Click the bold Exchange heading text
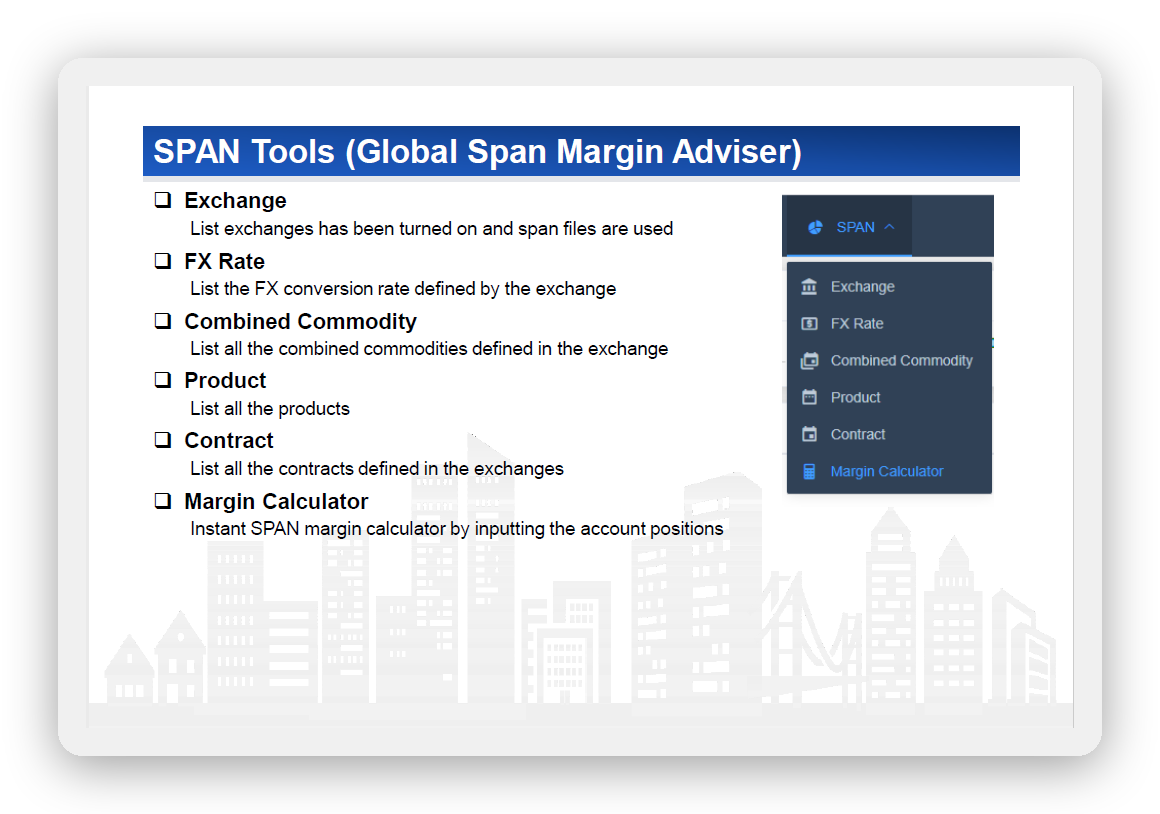Image resolution: width=1160 pixels, height=814 pixels. [235, 201]
